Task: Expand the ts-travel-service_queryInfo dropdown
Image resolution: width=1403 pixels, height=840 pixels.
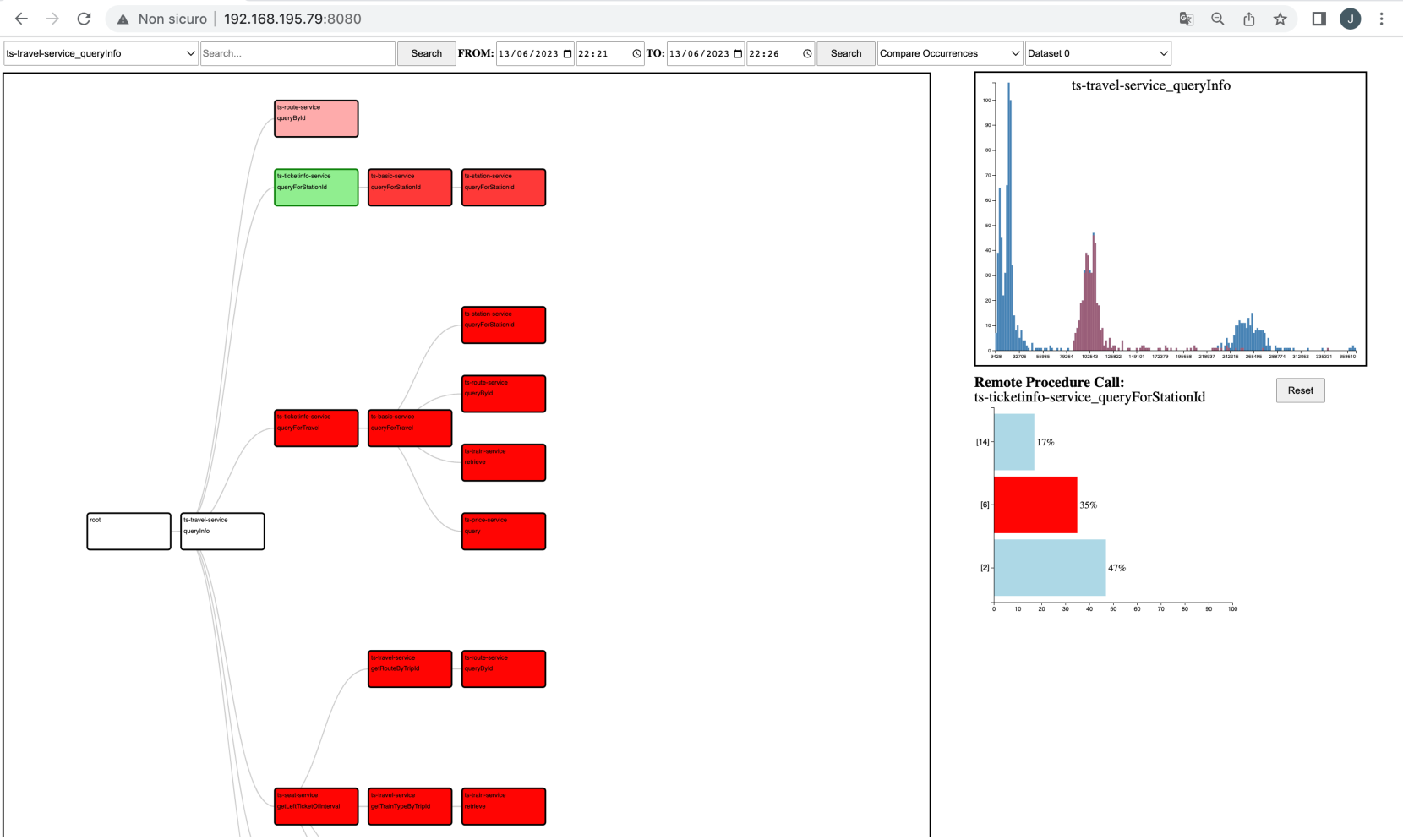Action: (101, 53)
